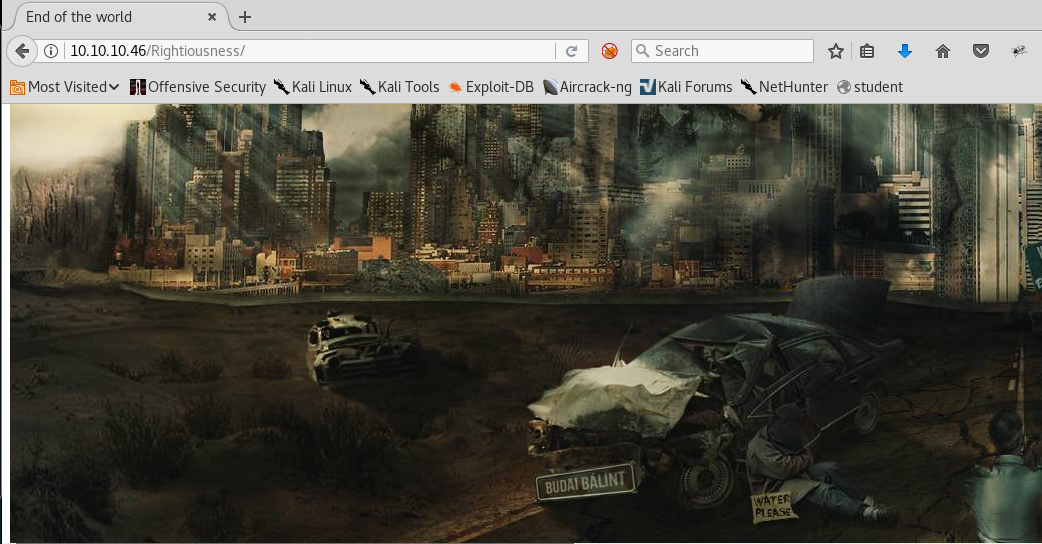Bookmark this page with the star
The image size is (1042, 544).
pyautogui.click(x=836, y=51)
